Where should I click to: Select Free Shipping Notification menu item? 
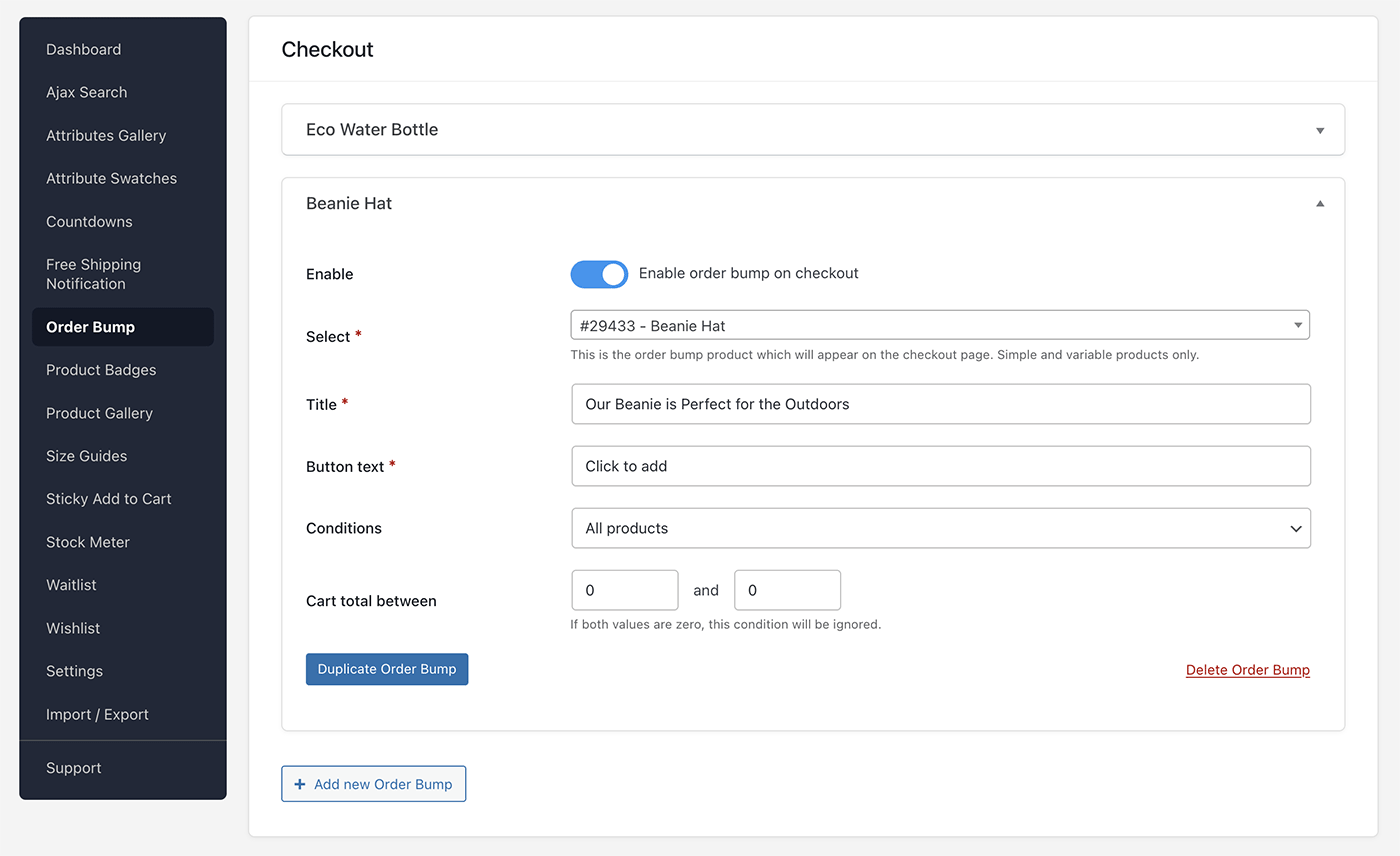point(93,274)
